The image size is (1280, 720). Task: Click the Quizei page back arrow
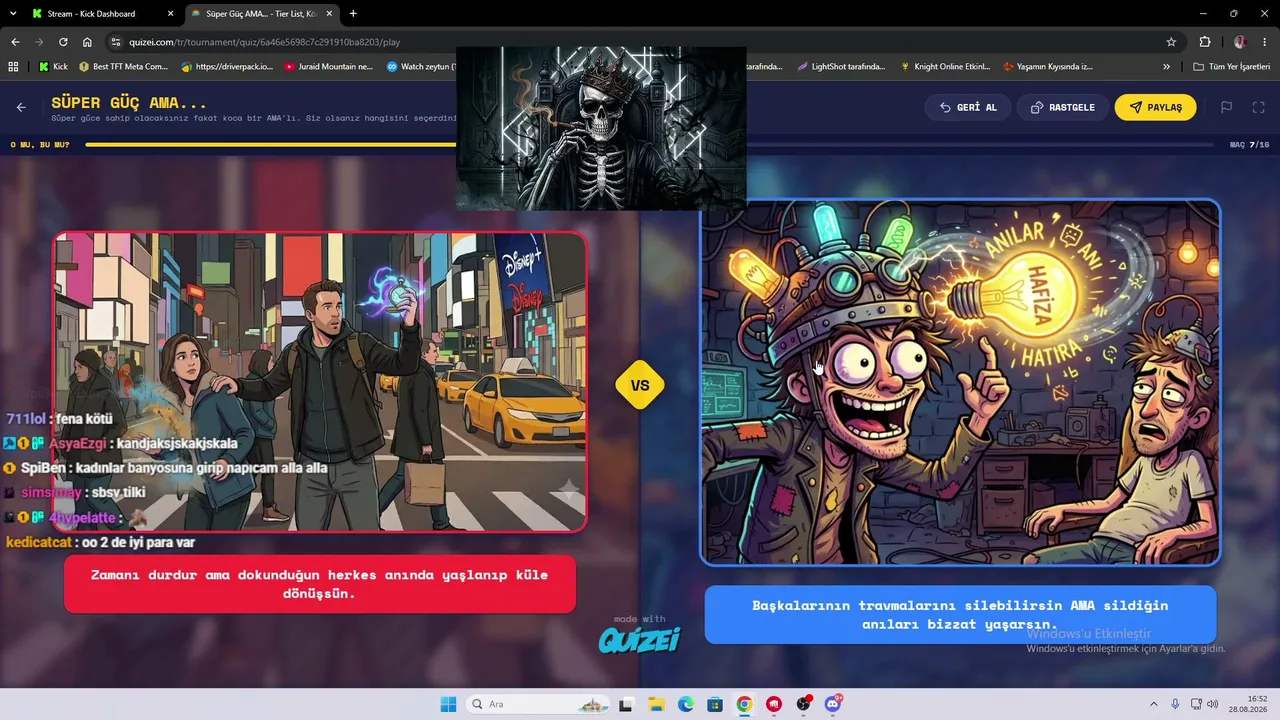tap(21, 107)
